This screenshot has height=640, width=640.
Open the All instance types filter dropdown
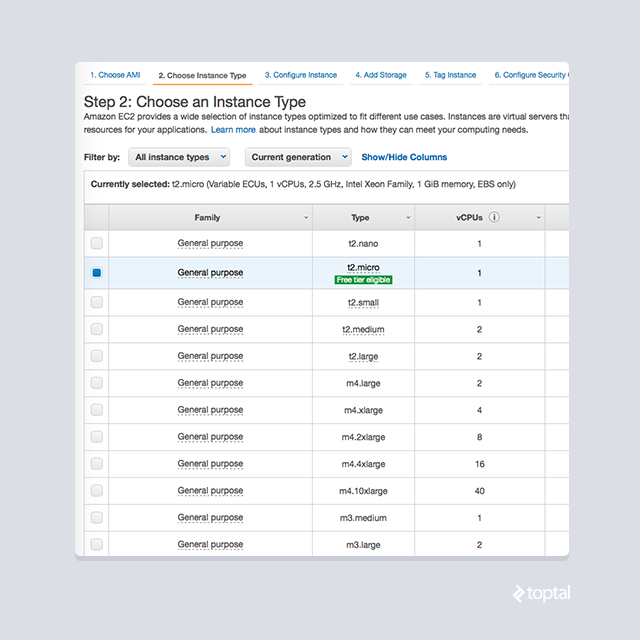click(x=179, y=157)
